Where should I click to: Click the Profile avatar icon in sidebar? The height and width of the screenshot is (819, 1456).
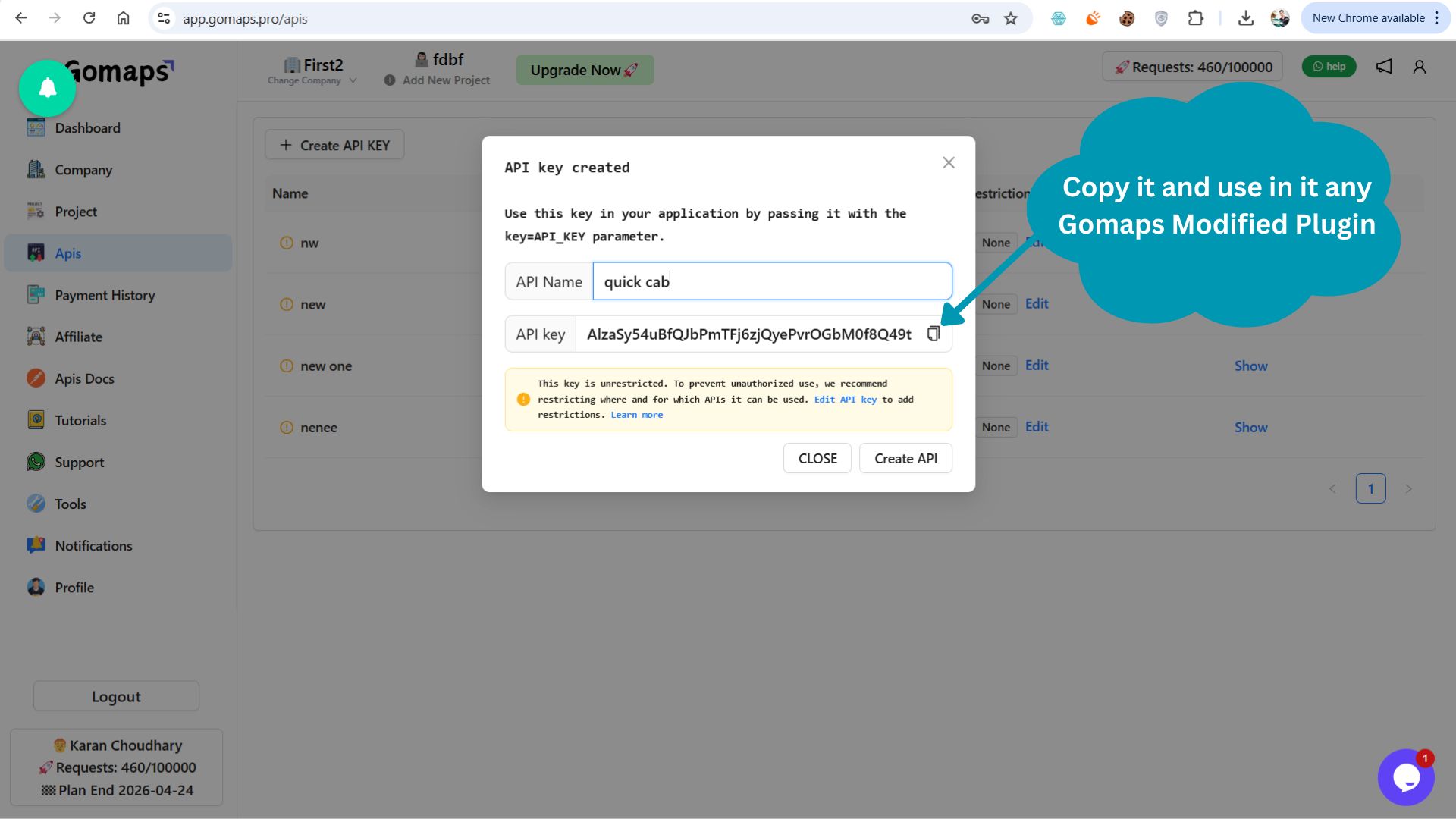pyautogui.click(x=36, y=586)
